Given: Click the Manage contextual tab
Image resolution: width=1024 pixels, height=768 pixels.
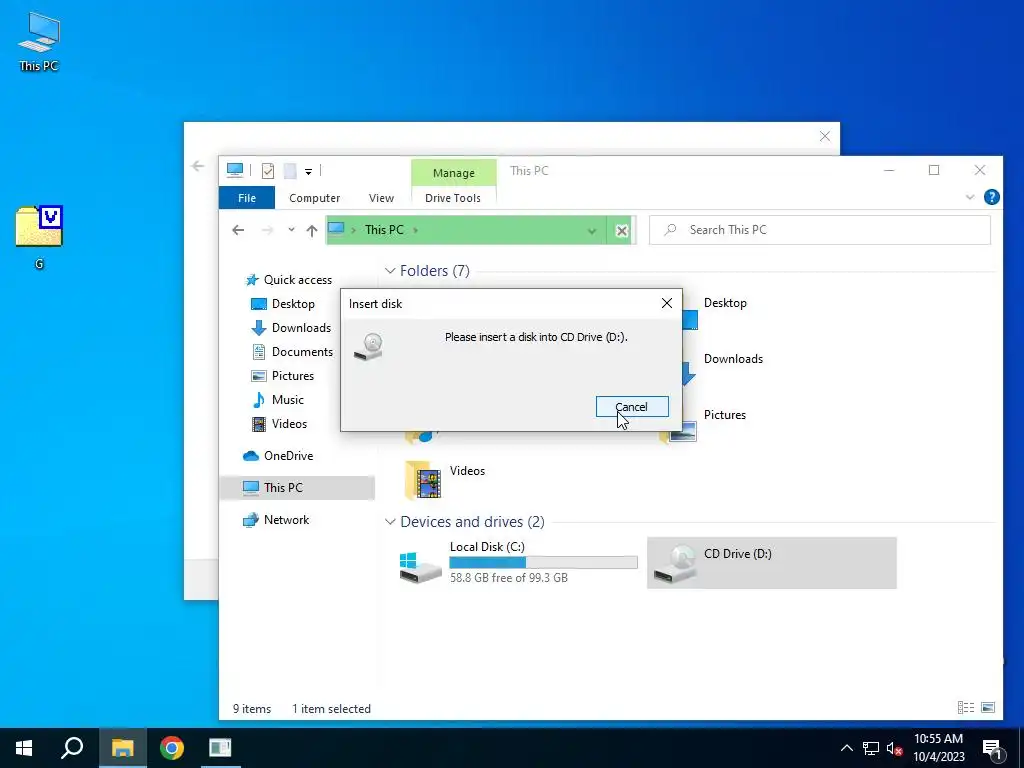Looking at the screenshot, I should click(x=453, y=173).
